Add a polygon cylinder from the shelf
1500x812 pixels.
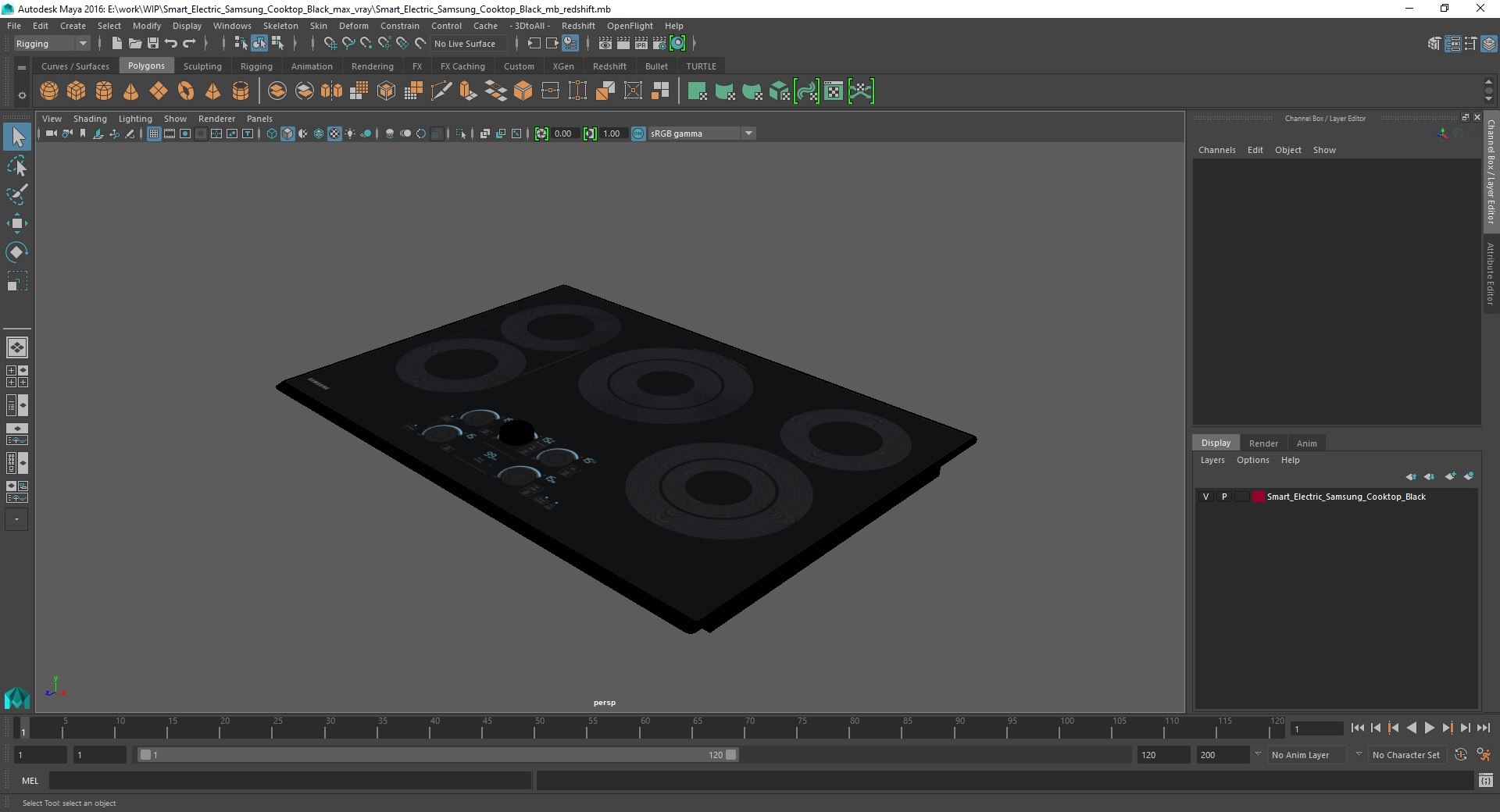point(104,91)
